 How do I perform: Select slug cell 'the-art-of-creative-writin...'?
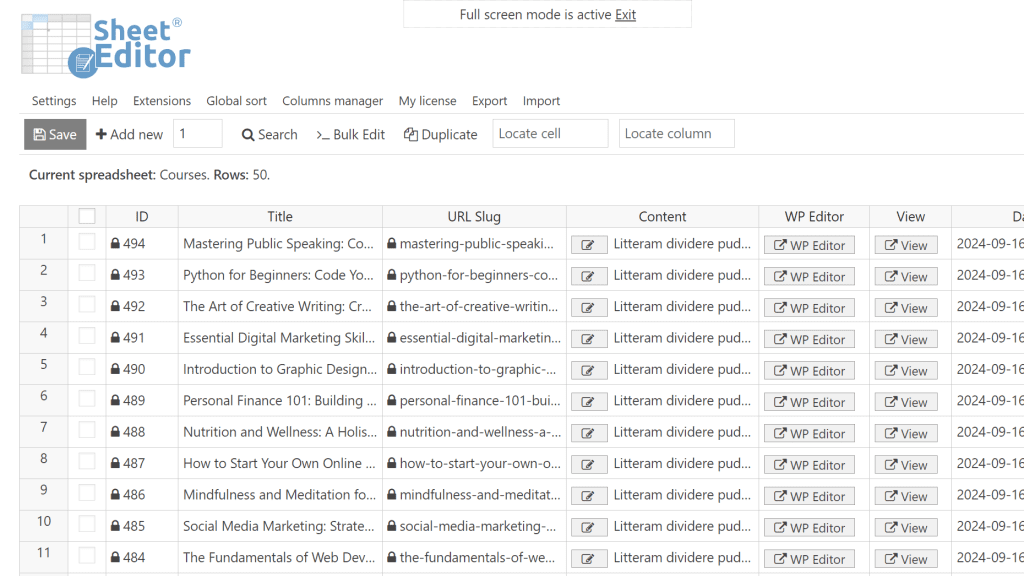click(474, 306)
